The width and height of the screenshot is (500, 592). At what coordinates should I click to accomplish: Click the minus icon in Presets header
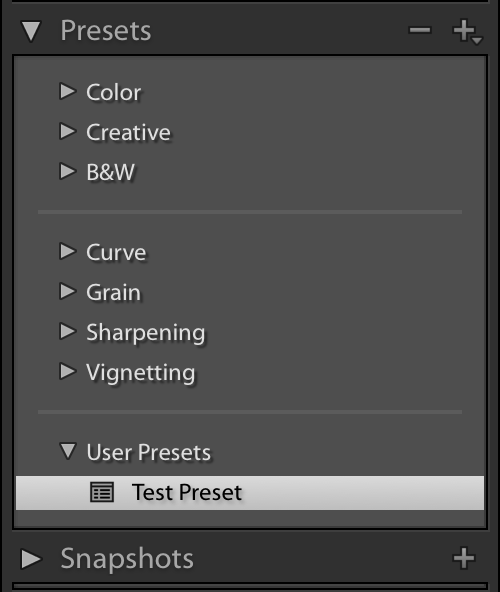click(x=420, y=30)
